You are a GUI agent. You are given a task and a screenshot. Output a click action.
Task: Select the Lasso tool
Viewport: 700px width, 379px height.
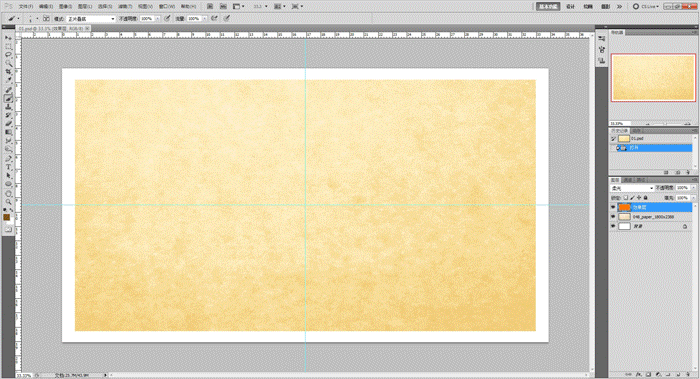(x=8, y=54)
